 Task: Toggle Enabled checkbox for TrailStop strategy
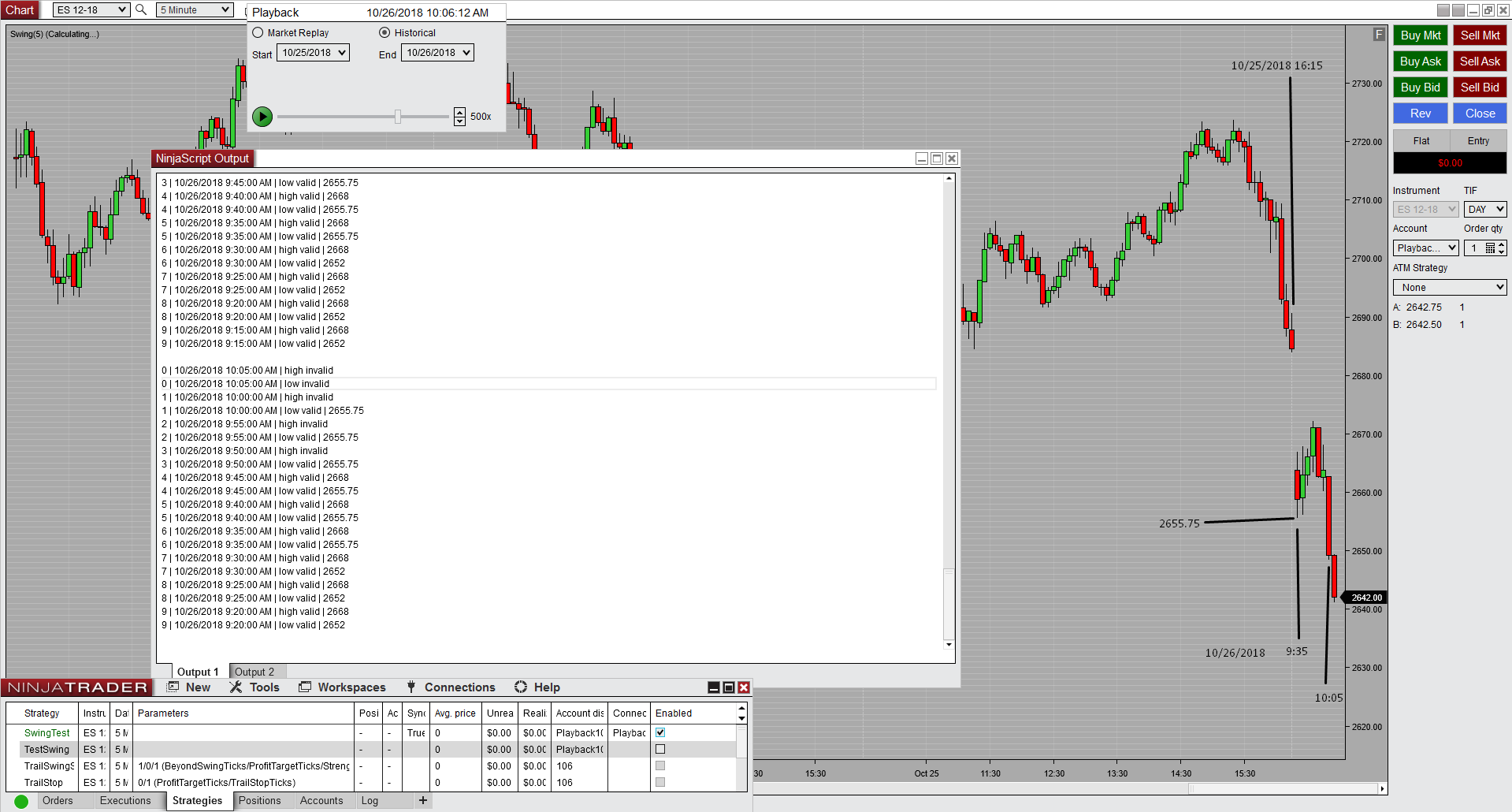[x=660, y=782]
